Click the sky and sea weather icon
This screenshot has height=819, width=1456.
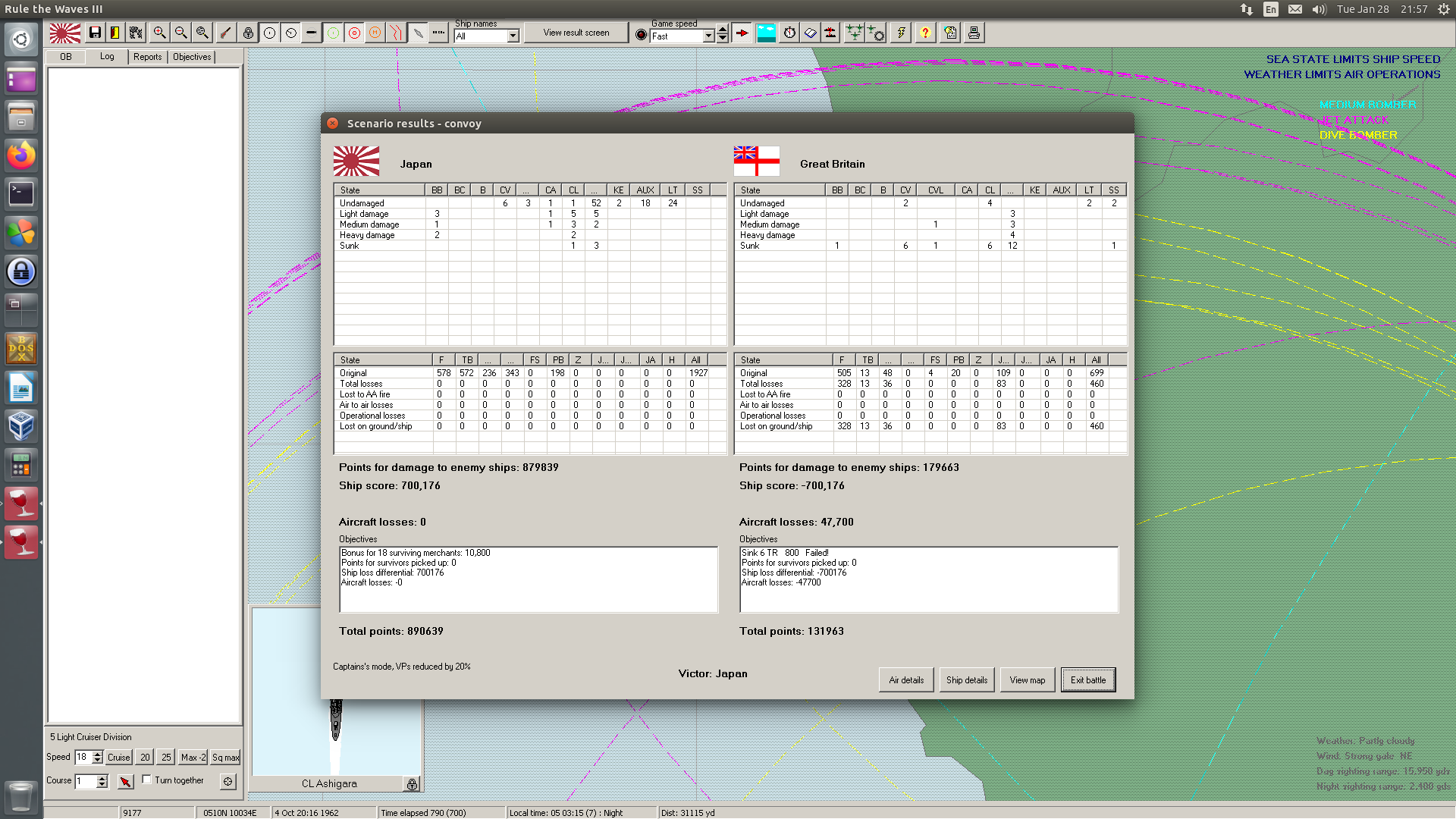(x=767, y=33)
